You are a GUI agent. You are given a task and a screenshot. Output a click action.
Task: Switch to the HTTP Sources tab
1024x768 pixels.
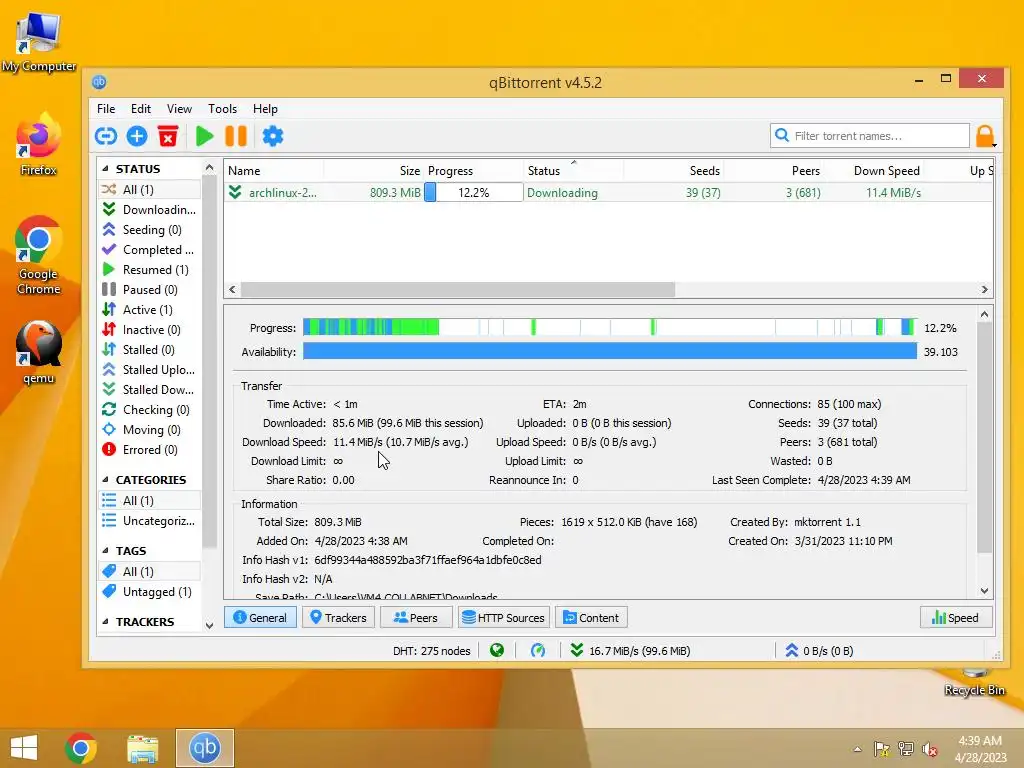[x=504, y=618]
